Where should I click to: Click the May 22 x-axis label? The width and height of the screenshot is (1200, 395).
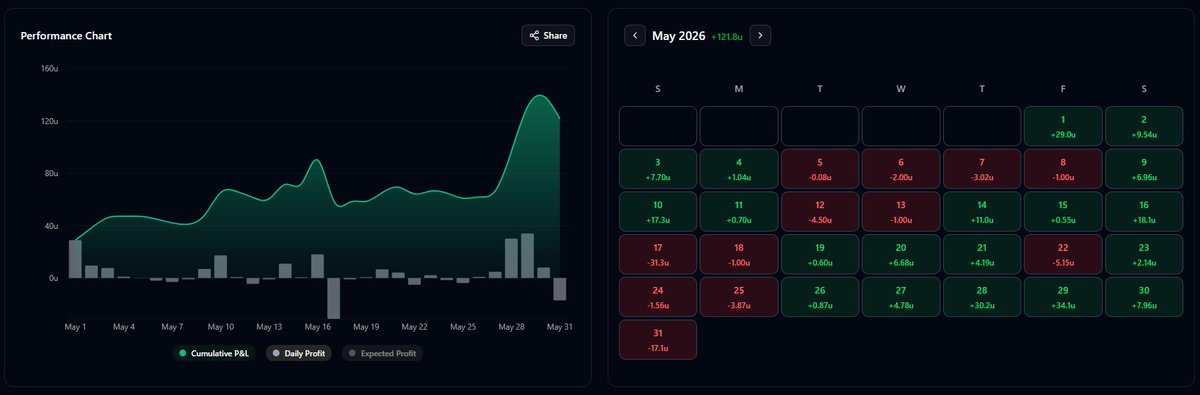point(414,327)
